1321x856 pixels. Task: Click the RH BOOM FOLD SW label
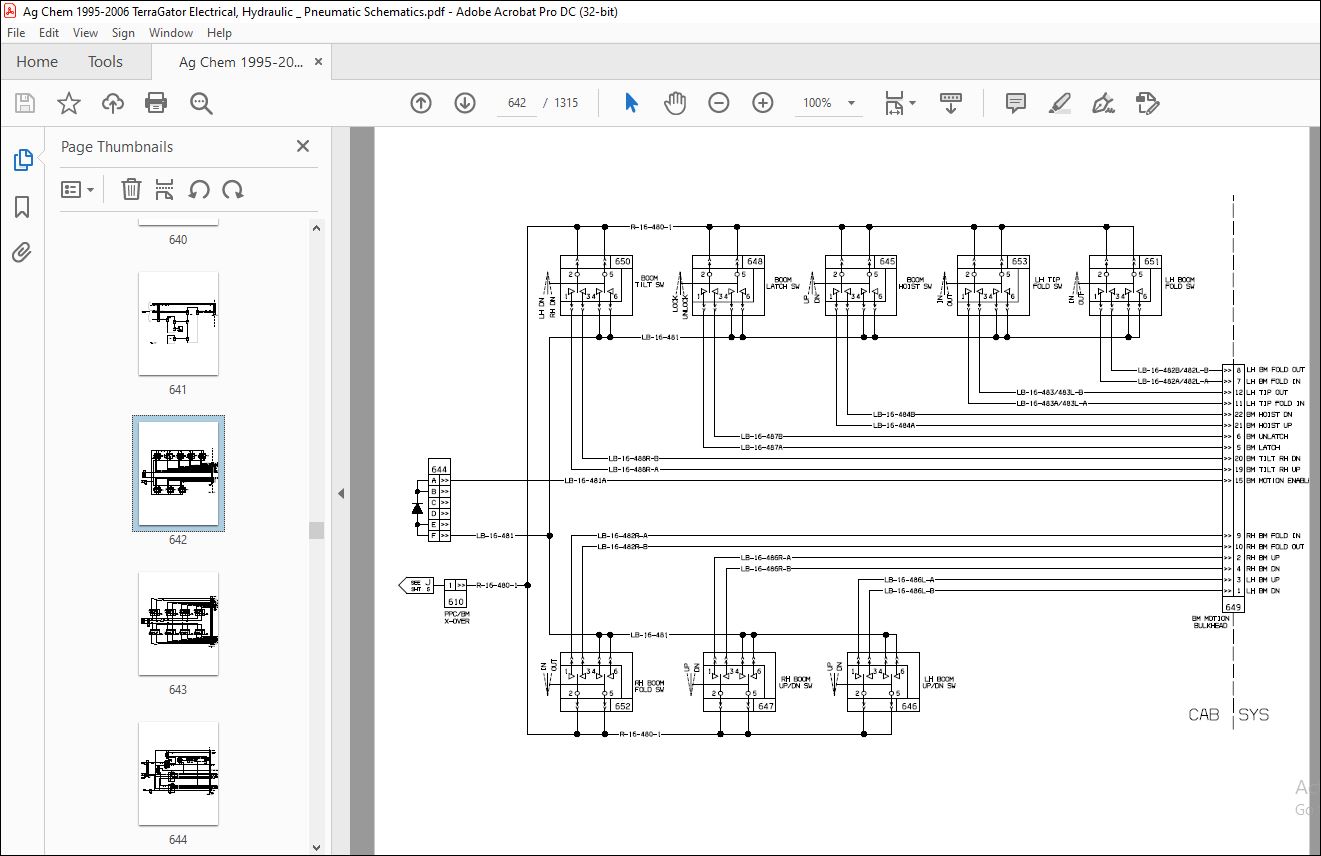coord(651,686)
